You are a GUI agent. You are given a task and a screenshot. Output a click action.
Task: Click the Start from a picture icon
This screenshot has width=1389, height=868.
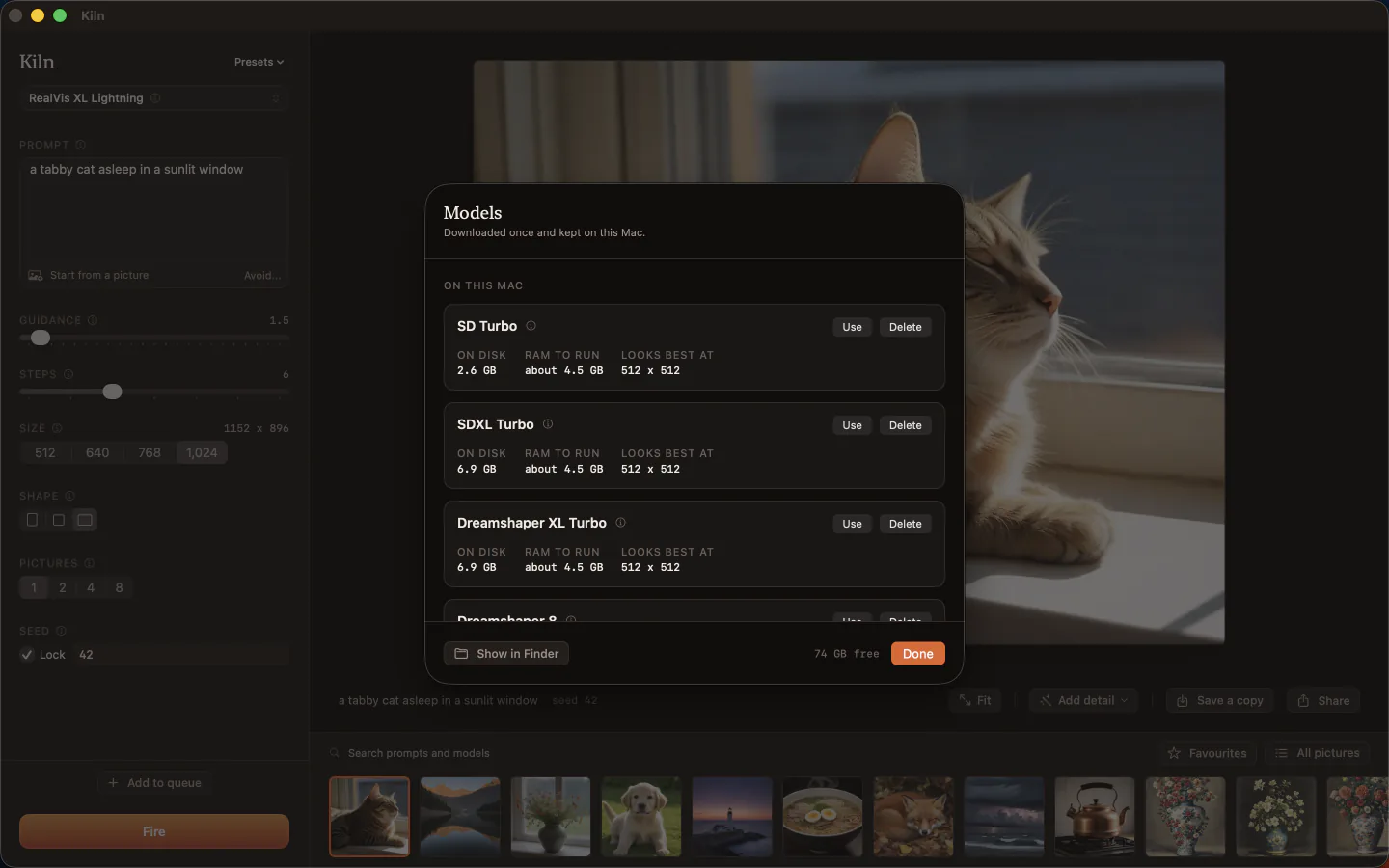coord(36,276)
